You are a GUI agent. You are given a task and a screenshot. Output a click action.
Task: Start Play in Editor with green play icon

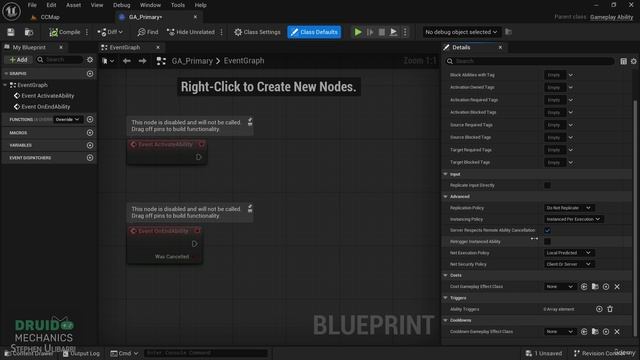[358, 32]
